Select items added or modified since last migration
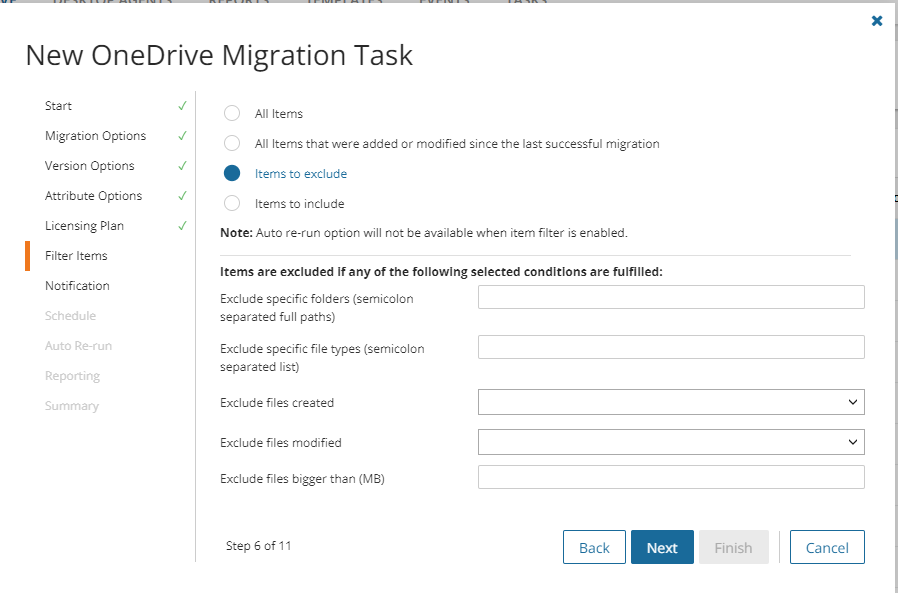898x593 pixels. point(232,143)
